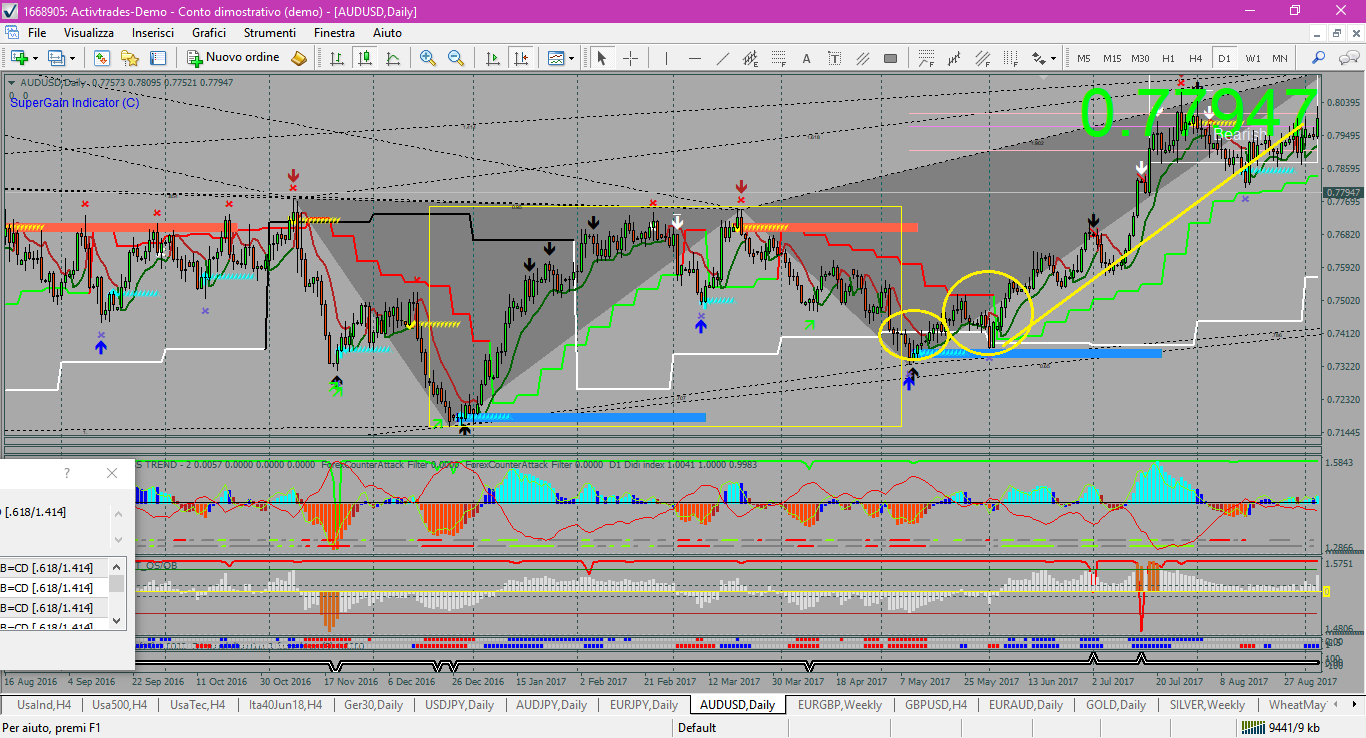
Task: Click the help question mark in dialog
Action: [x=67, y=473]
